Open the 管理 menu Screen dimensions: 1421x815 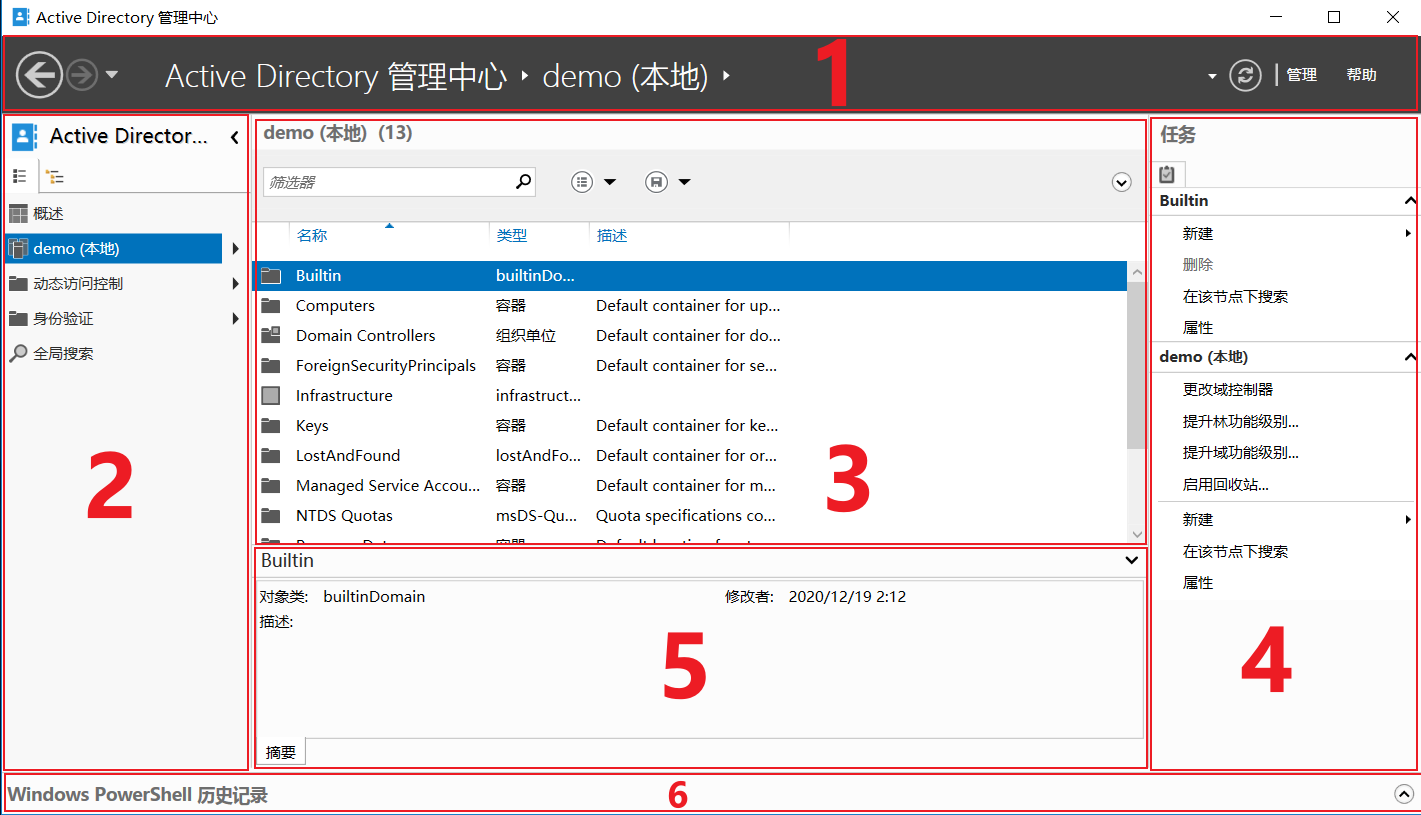[1301, 75]
